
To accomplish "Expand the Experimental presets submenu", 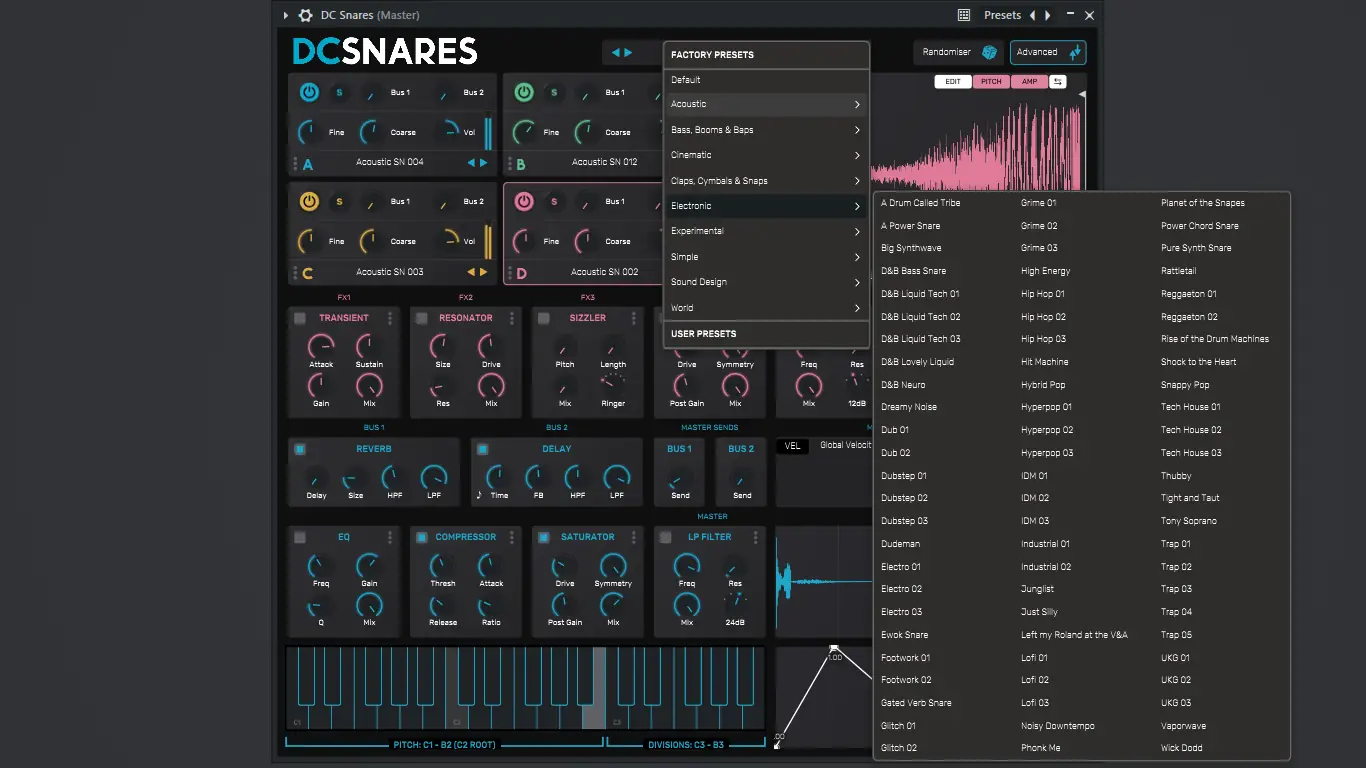I will [x=766, y=231].
